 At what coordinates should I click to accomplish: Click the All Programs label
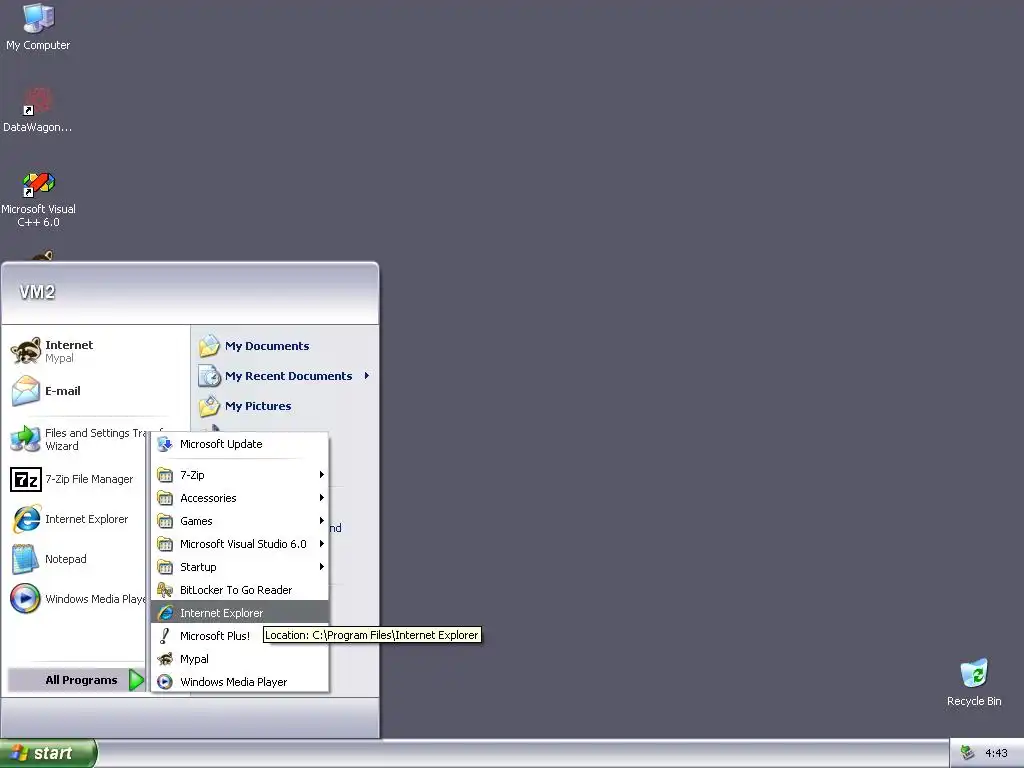pos(81,680)
